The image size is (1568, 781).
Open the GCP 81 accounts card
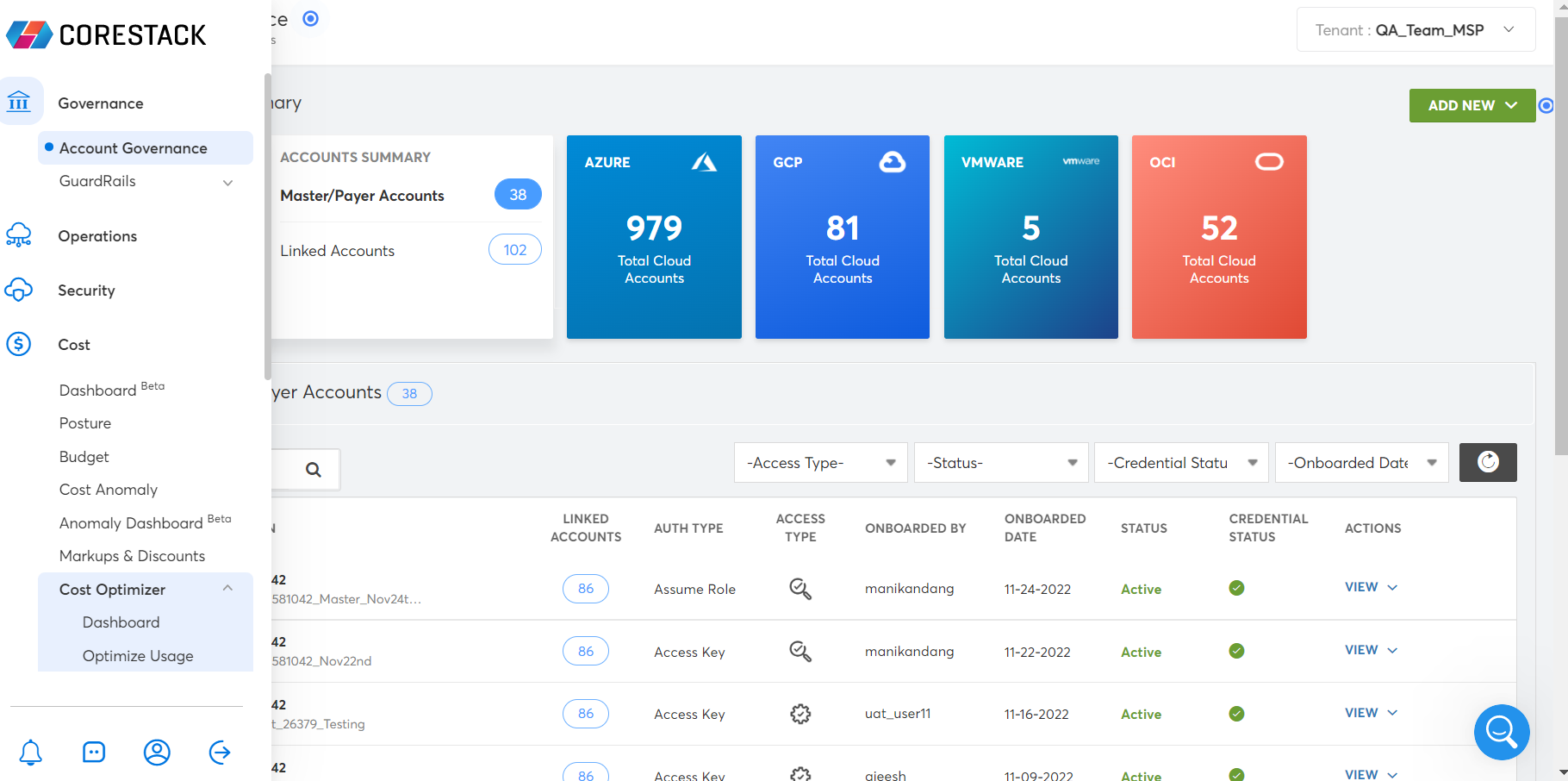[x=843, y=237]
